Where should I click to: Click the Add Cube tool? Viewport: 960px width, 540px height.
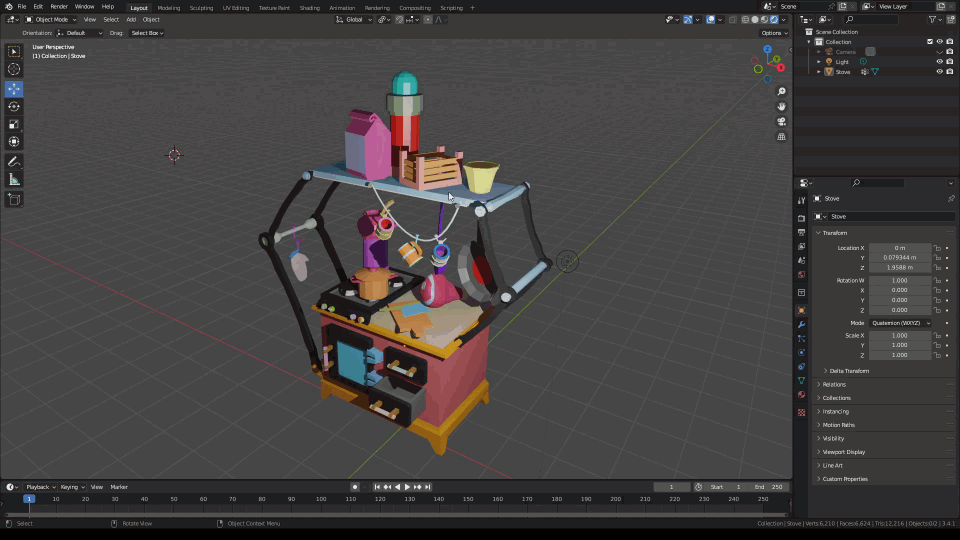(x=14, y=199)
